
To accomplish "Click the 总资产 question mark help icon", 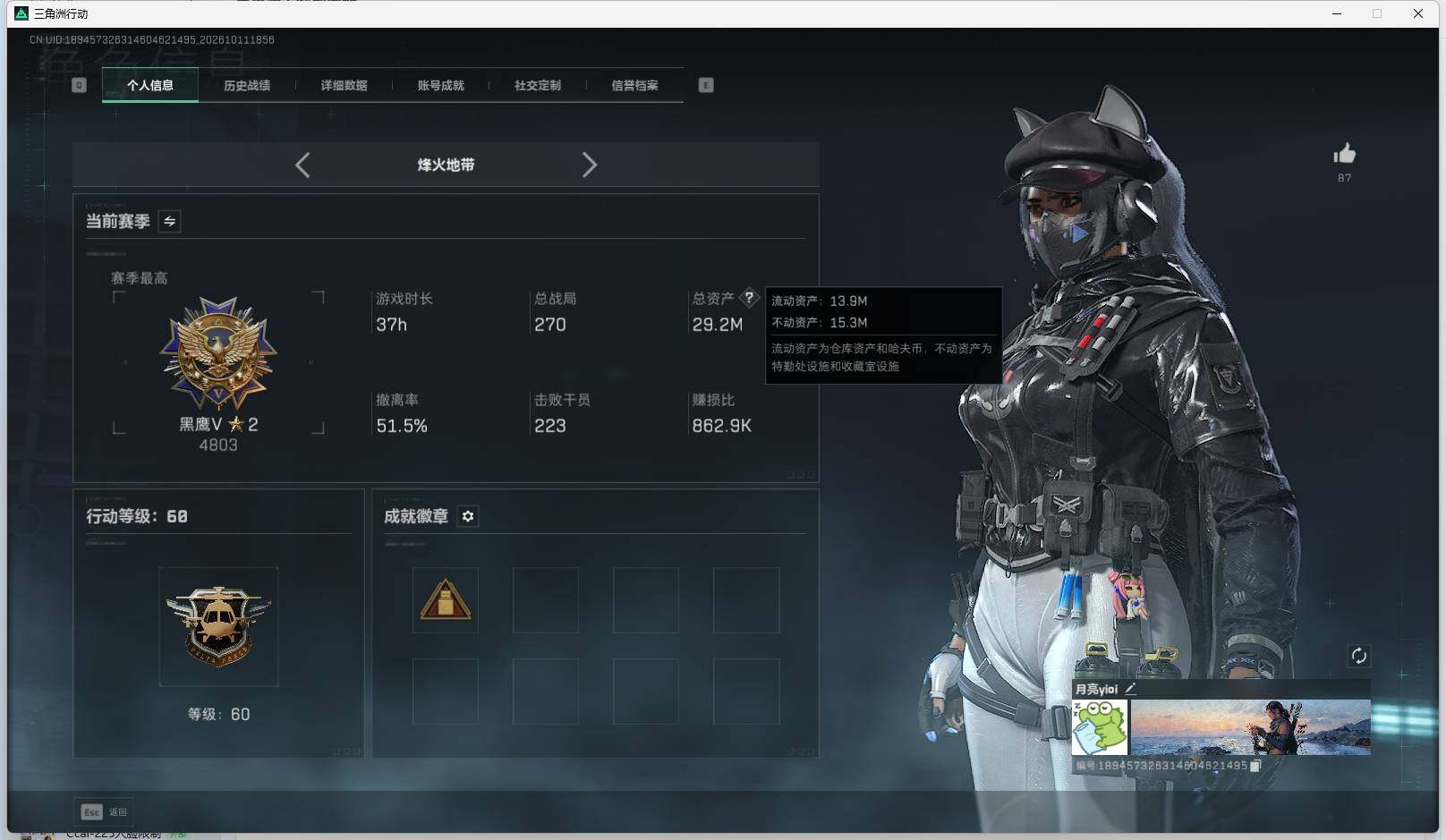I will (749, 298).
